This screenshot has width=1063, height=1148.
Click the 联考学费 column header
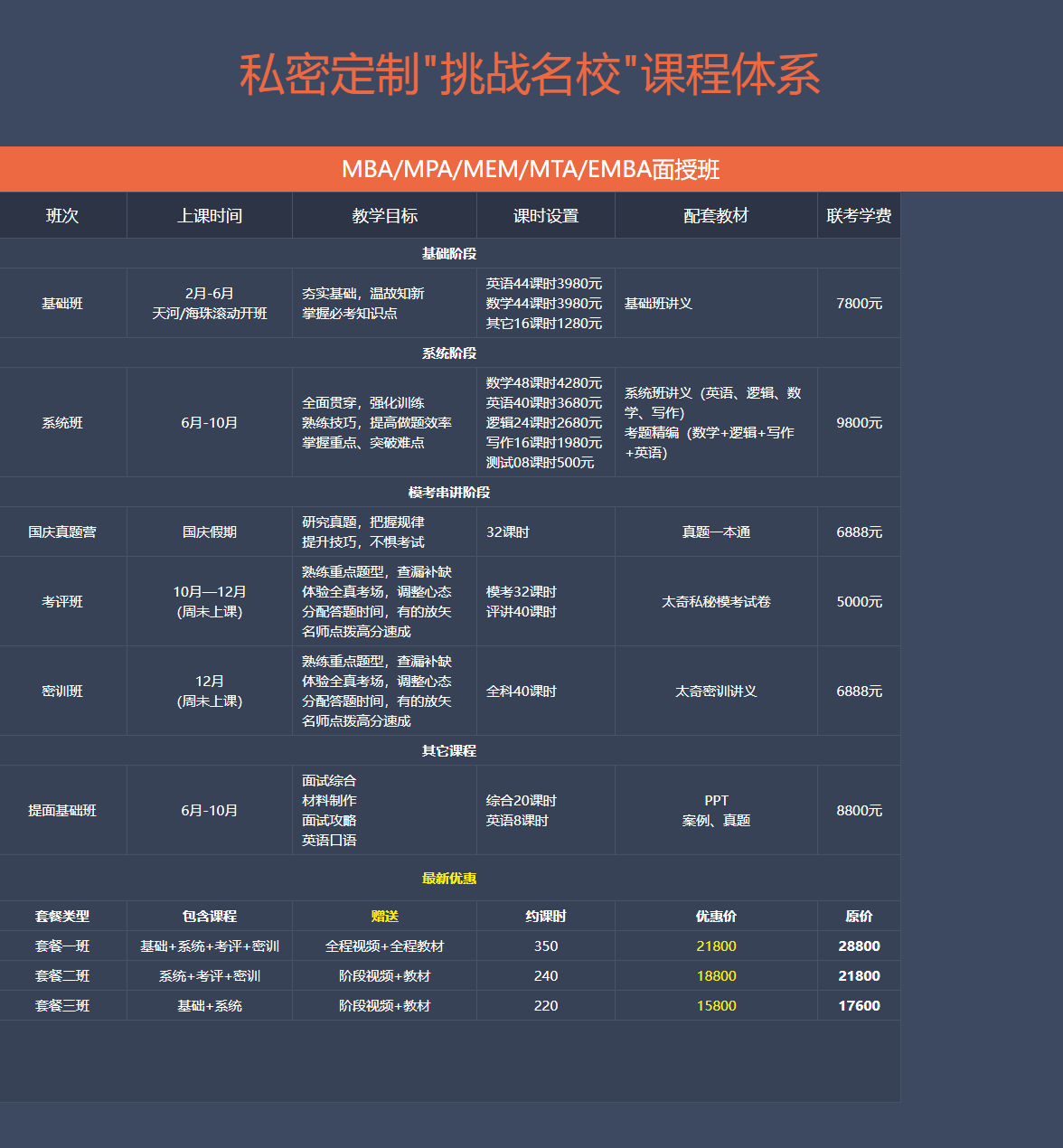(859, 216)
